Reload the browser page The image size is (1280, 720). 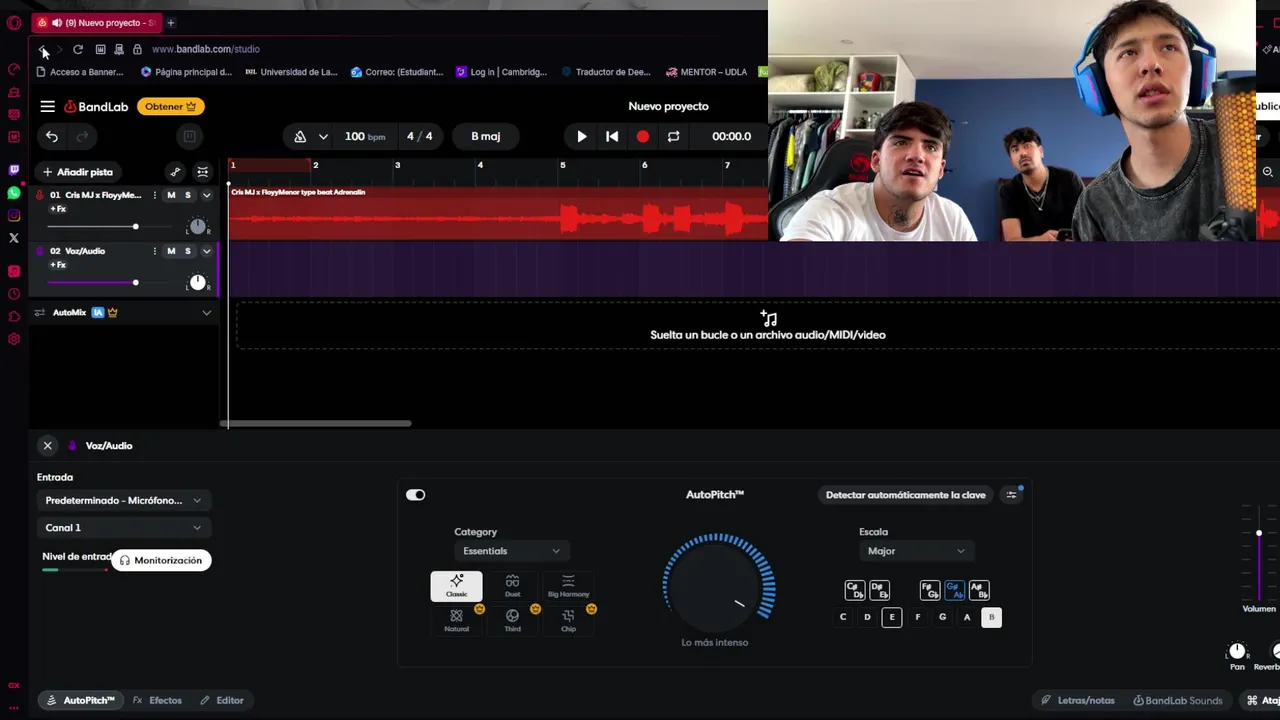(x=77, y=49)
